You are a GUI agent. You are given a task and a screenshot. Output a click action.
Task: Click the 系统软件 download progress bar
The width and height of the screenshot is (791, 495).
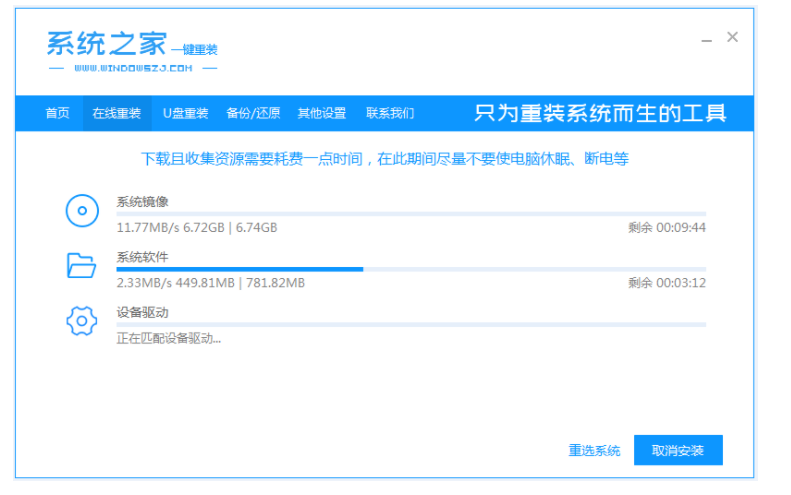point(410,269)
